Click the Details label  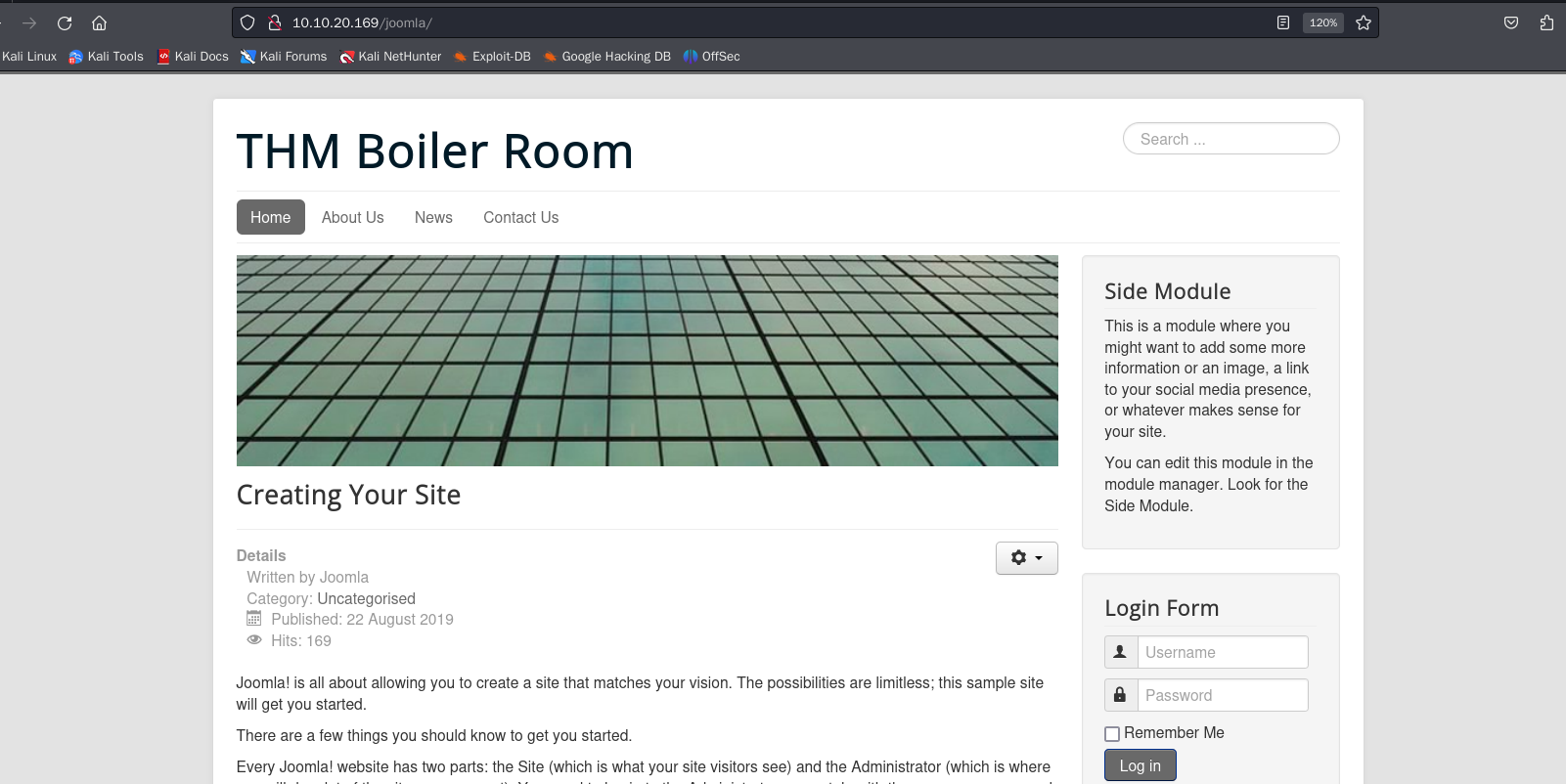261,556
